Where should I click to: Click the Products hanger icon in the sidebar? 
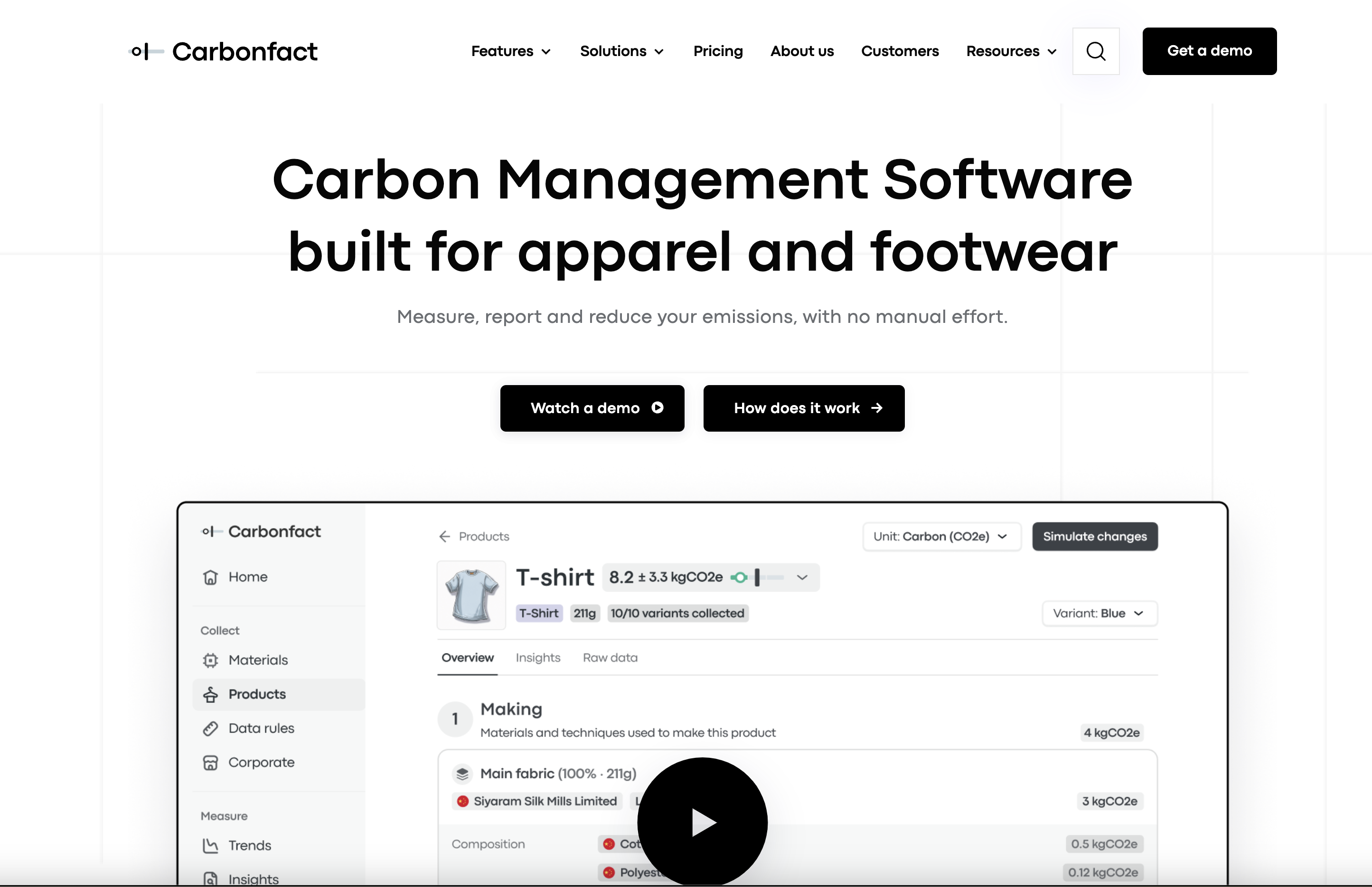coord(210,695)
